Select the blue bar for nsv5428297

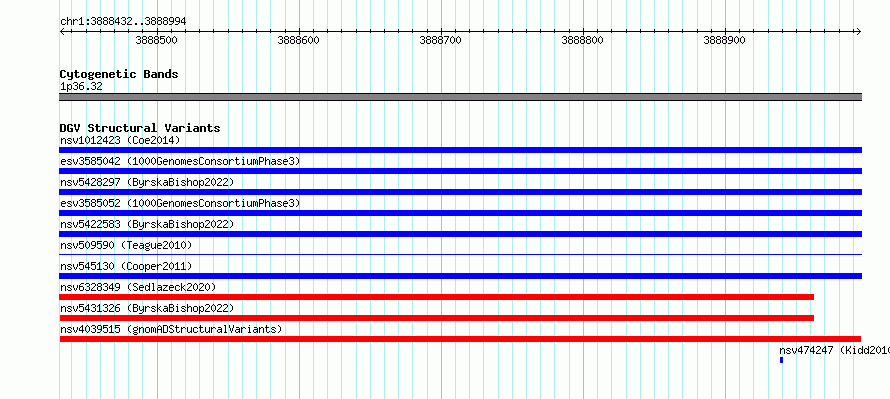click(x=460, y=192)
